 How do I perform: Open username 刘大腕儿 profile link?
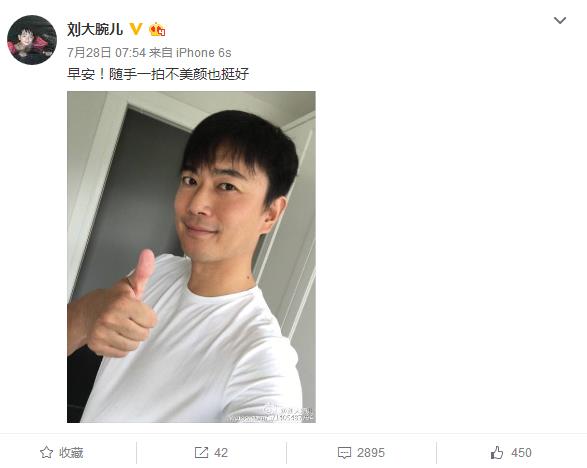coord(95,29)
